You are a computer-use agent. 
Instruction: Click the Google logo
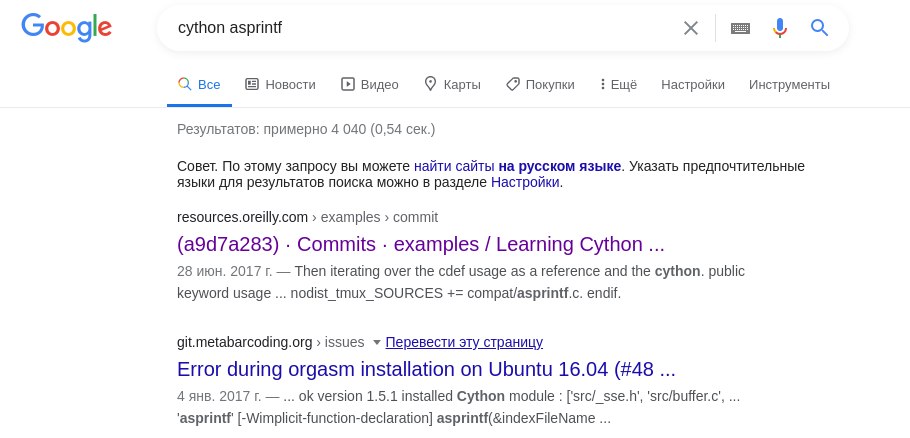(67, 28)
